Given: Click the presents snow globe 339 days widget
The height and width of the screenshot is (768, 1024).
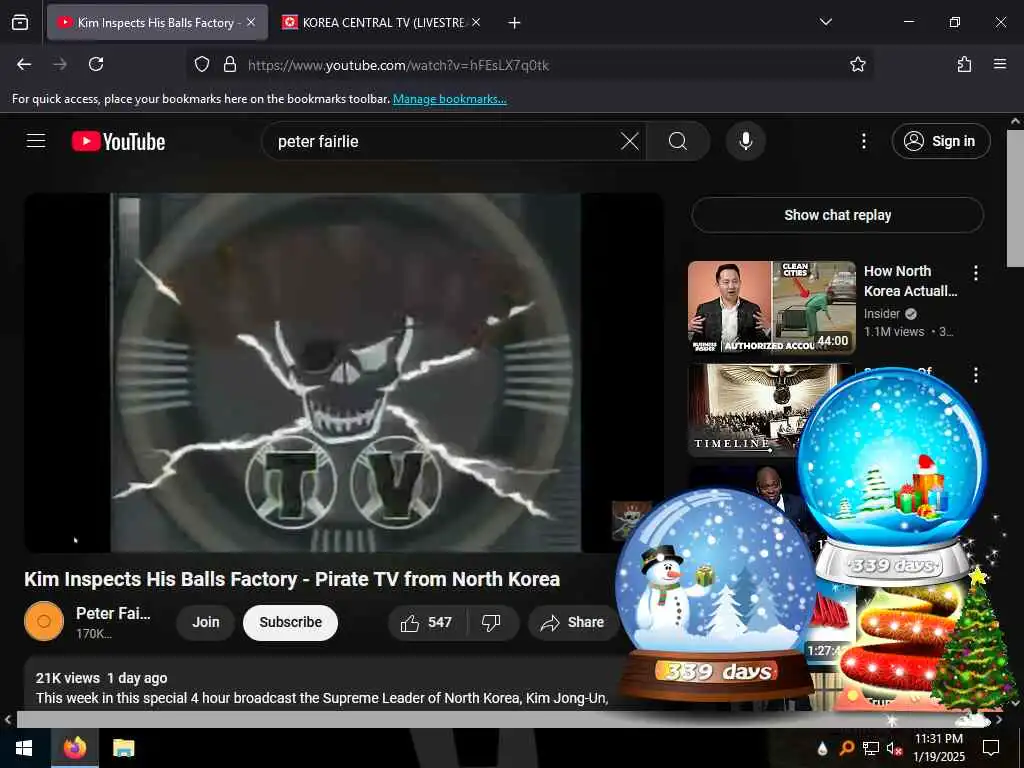Looking at the screenshot, I should (x=892, y=476).
